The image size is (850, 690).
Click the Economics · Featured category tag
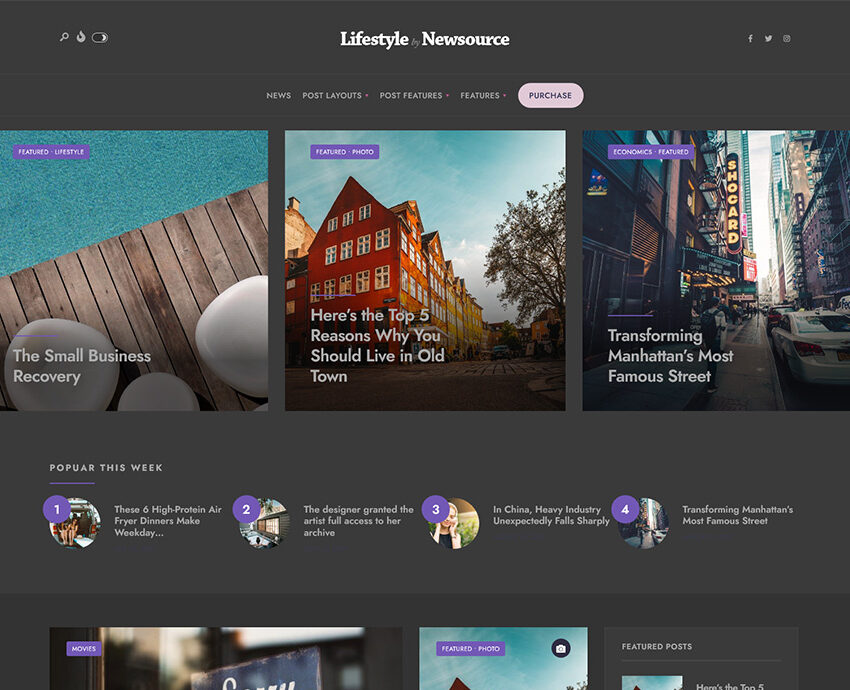[651, 152]
